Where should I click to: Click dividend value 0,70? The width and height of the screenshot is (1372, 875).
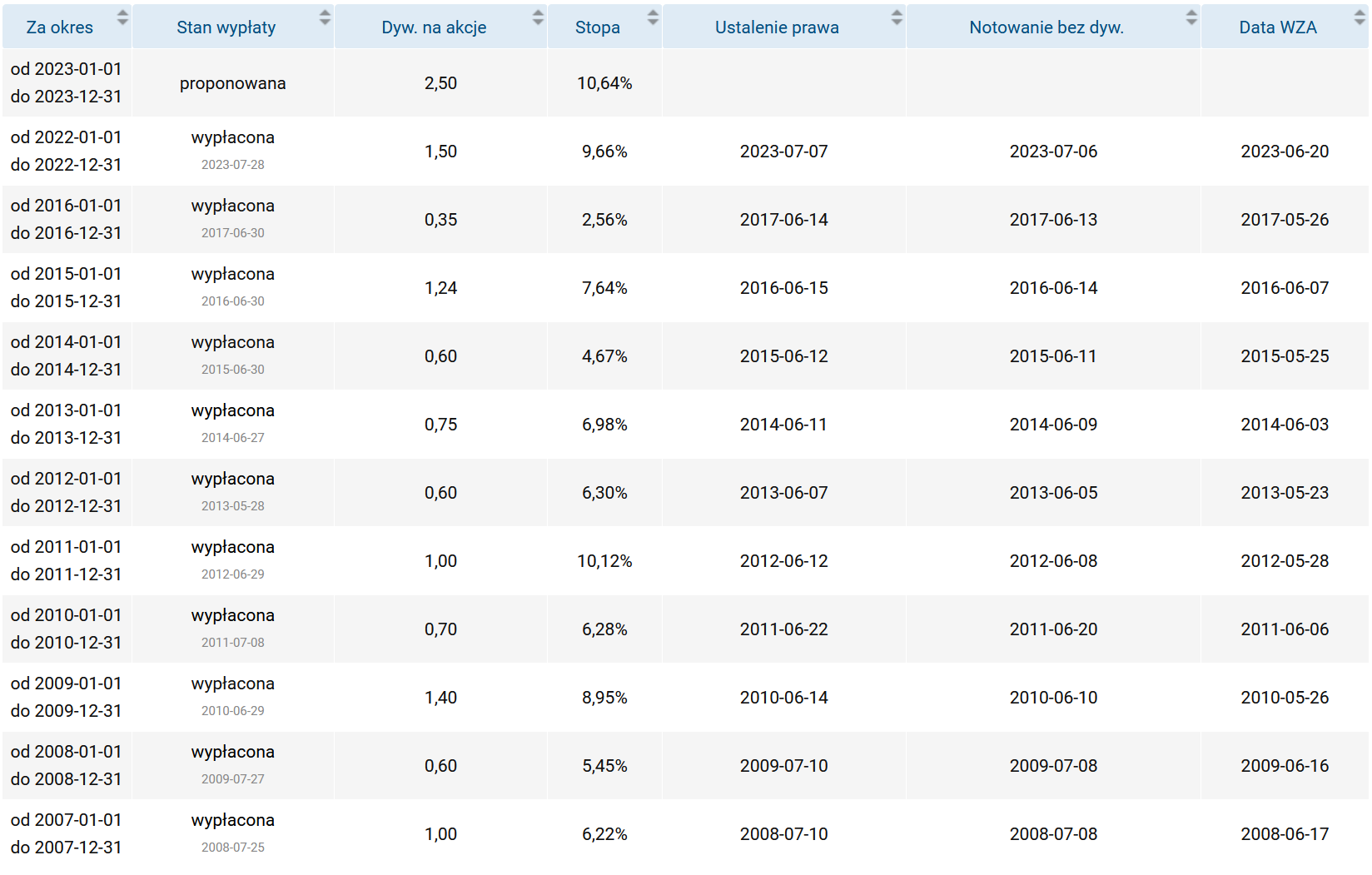coord(440,629)
